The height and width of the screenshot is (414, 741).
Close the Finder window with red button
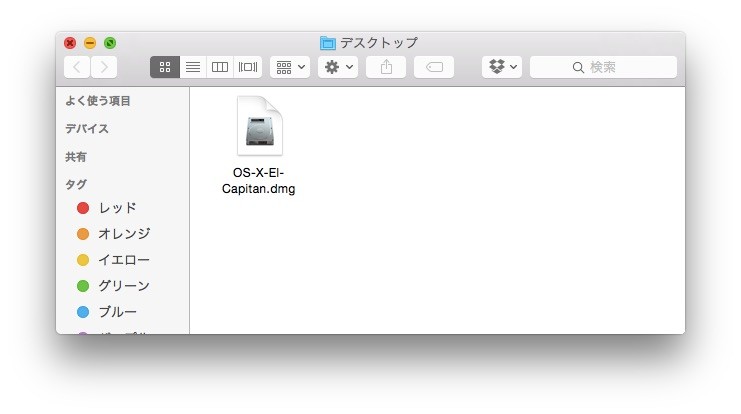70,43
